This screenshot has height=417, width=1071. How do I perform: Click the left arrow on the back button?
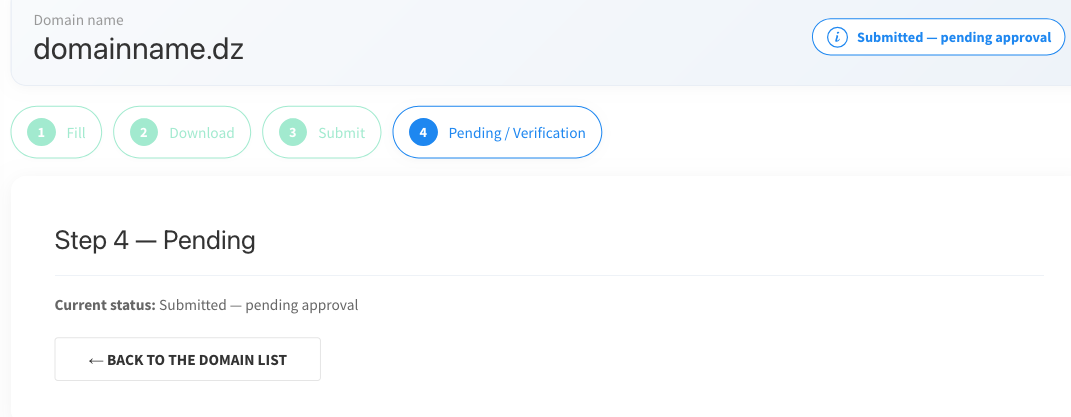click(96, 360)
